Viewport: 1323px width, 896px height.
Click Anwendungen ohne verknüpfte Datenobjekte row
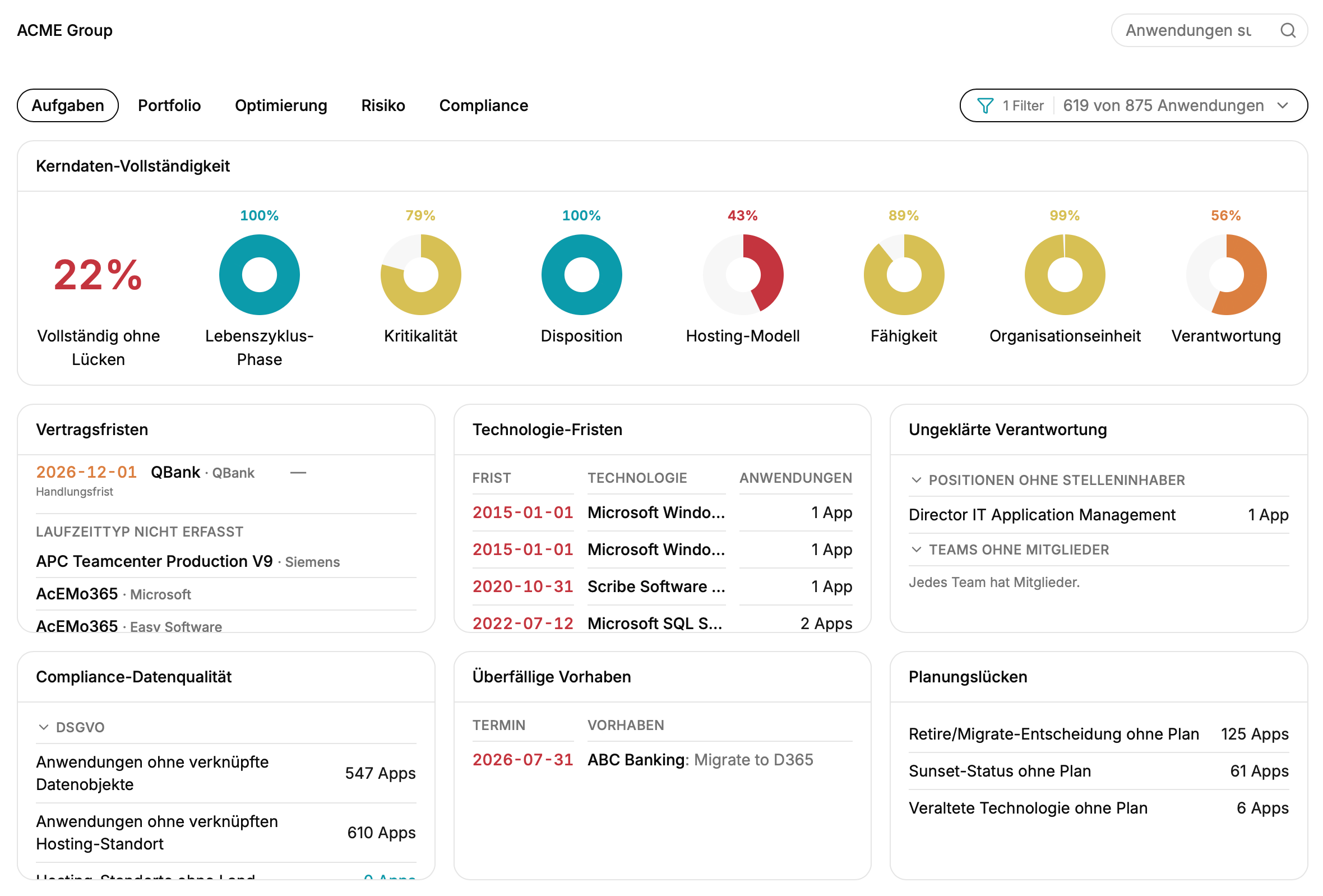[x=226, y=773]
